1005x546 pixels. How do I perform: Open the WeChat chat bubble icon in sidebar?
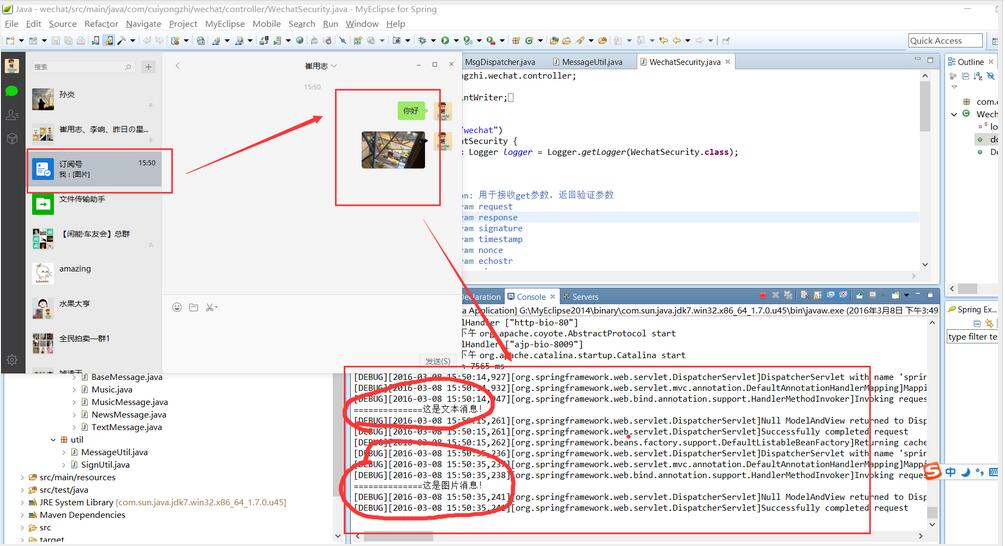[12, 91]
